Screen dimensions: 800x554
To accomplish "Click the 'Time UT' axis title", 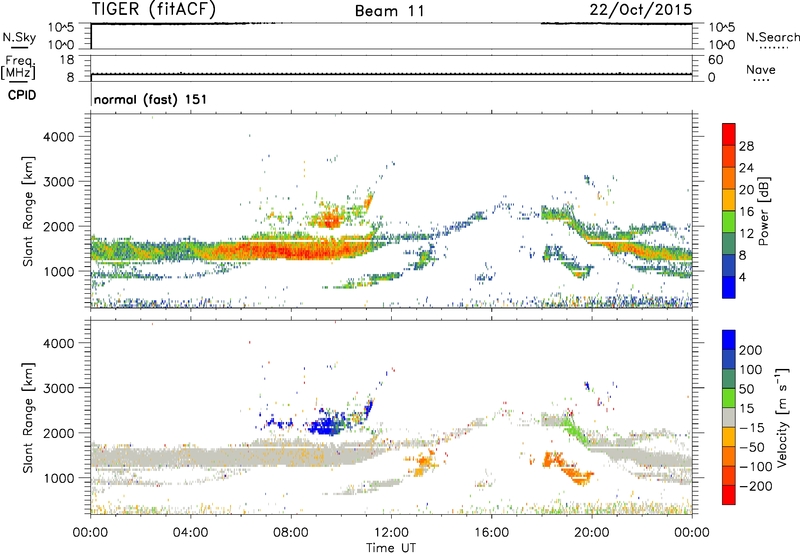I will 391,548.
